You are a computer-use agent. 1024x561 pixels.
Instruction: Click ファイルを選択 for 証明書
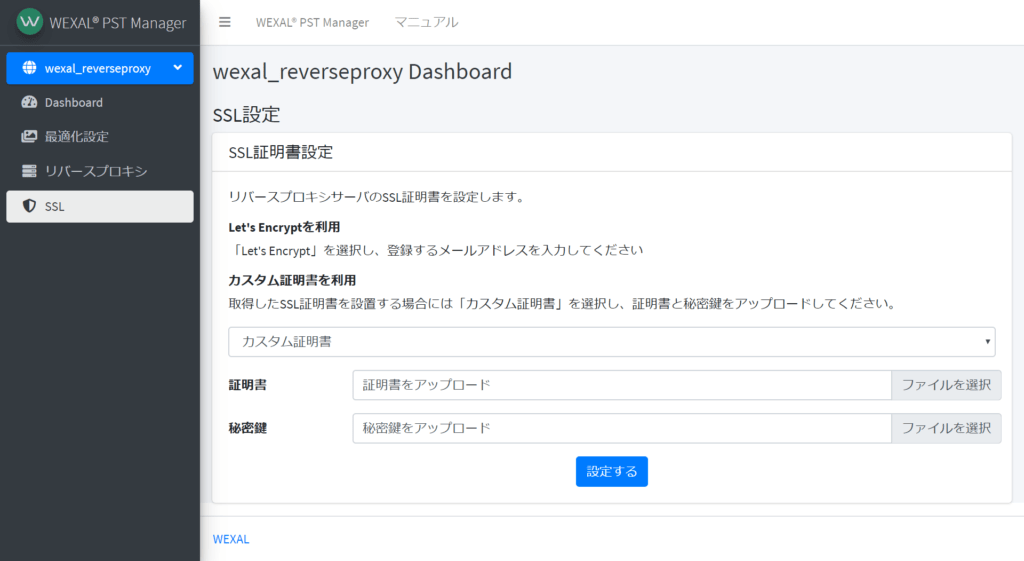coord(946,385)
